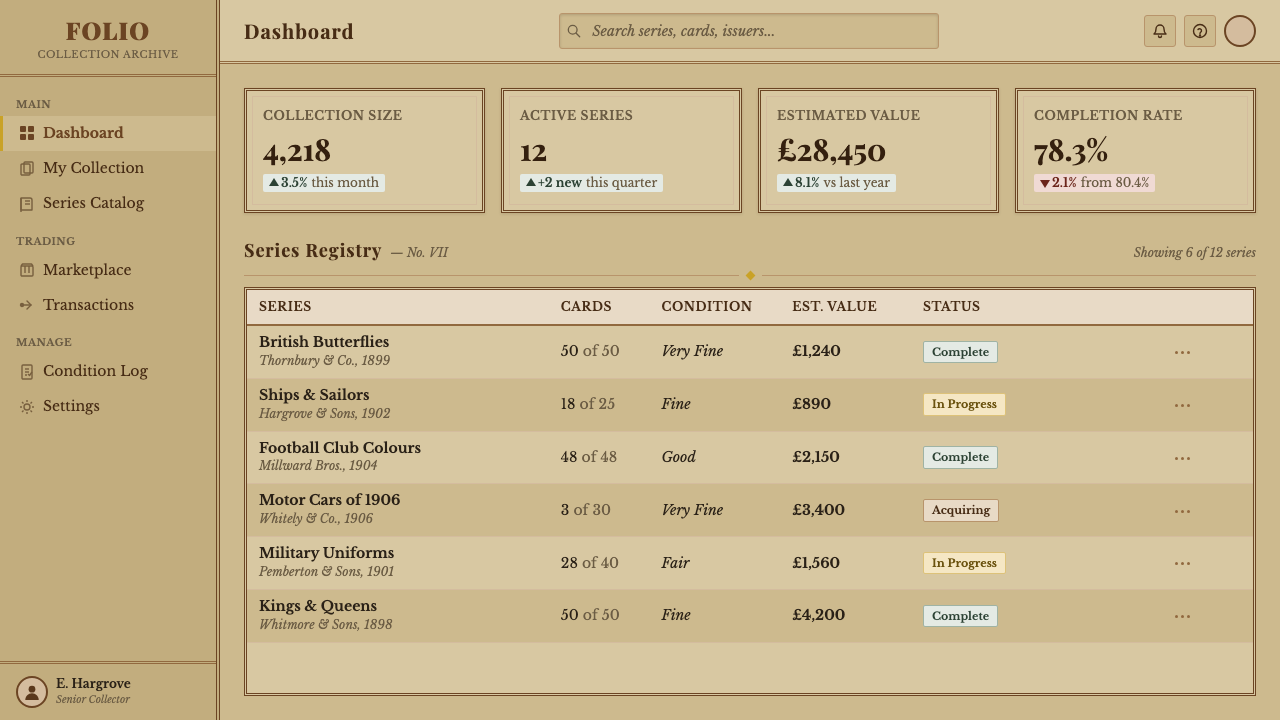
Task: Click In Progress badge for Military Uniforms
Action: (964, 563)
